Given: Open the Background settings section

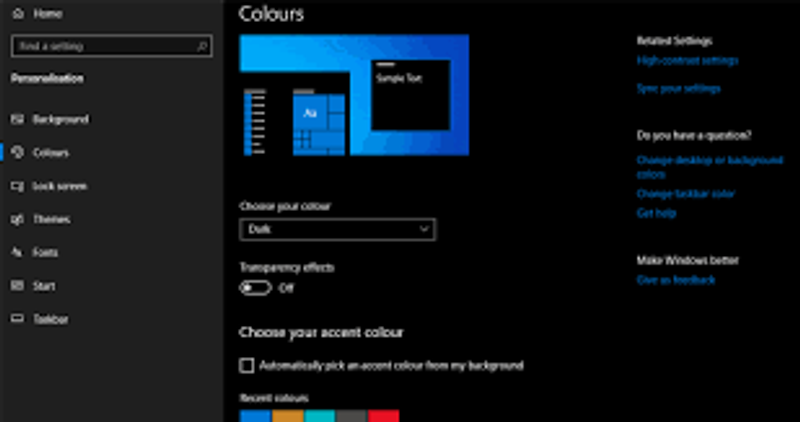Looking at the screenshot, I should click(61, 119).
